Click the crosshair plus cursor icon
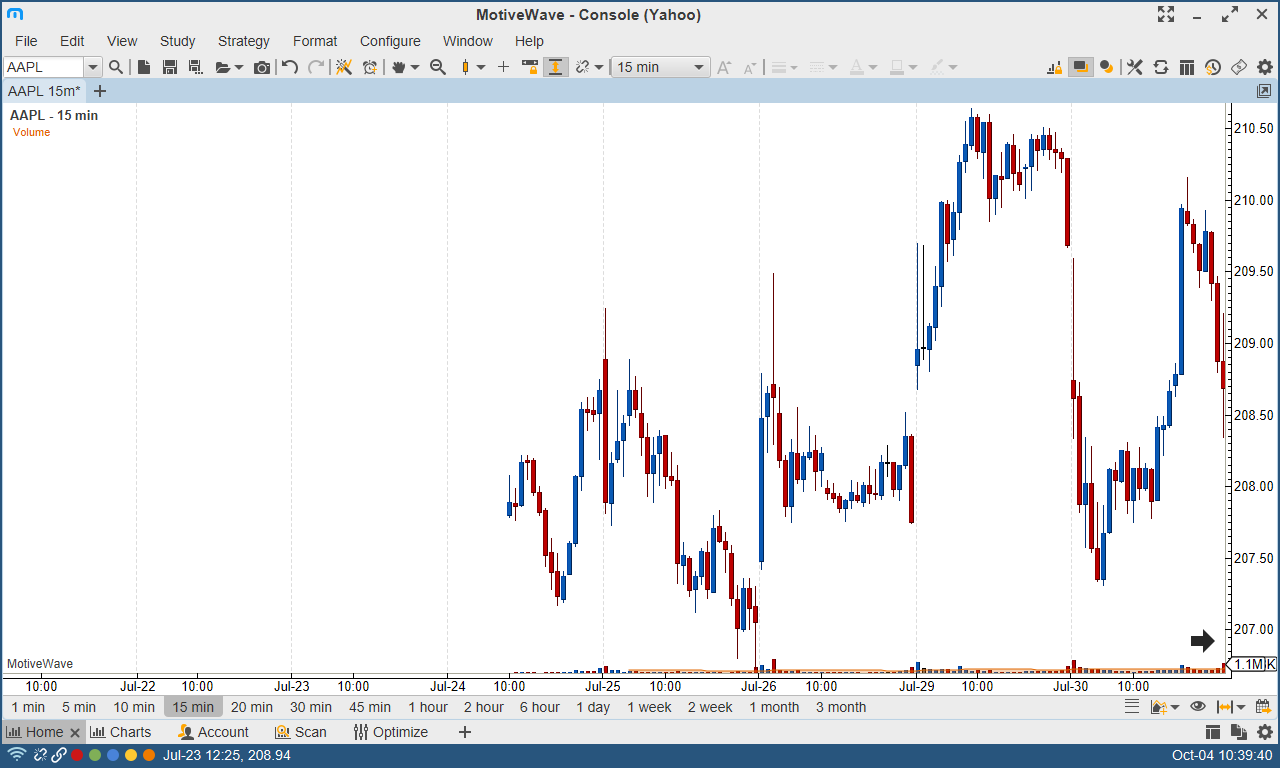The image size is (1280, 768). (503, 67)
